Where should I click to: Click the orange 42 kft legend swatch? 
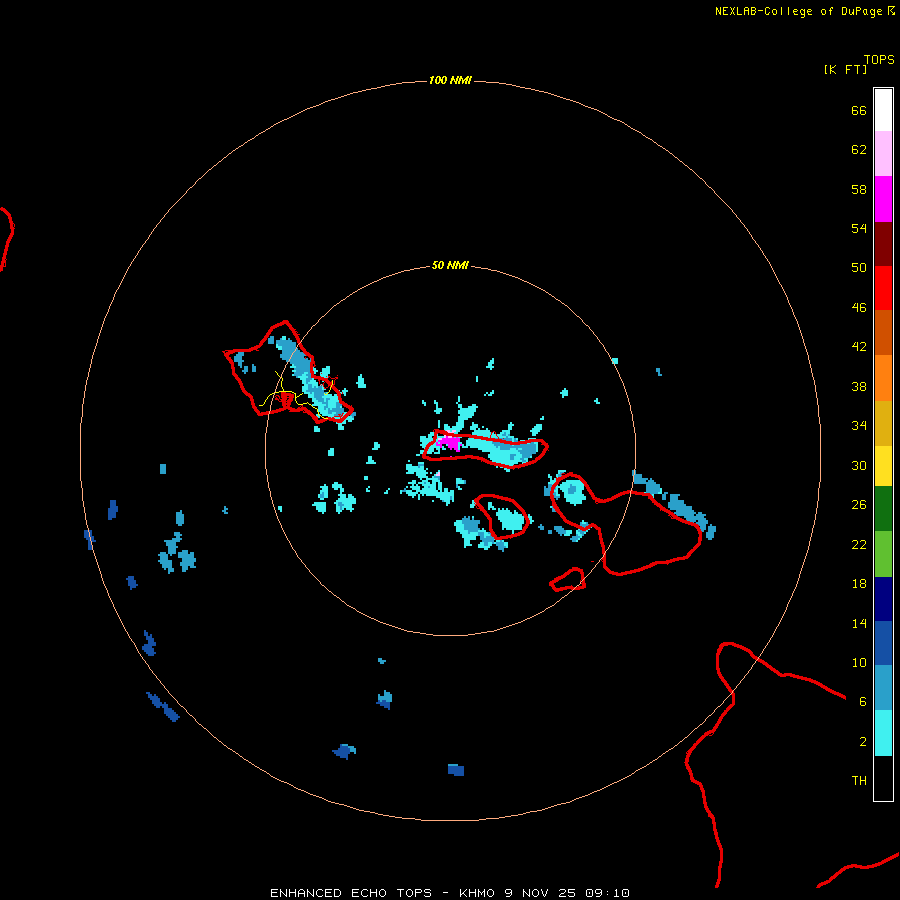[x=883, y=378]
